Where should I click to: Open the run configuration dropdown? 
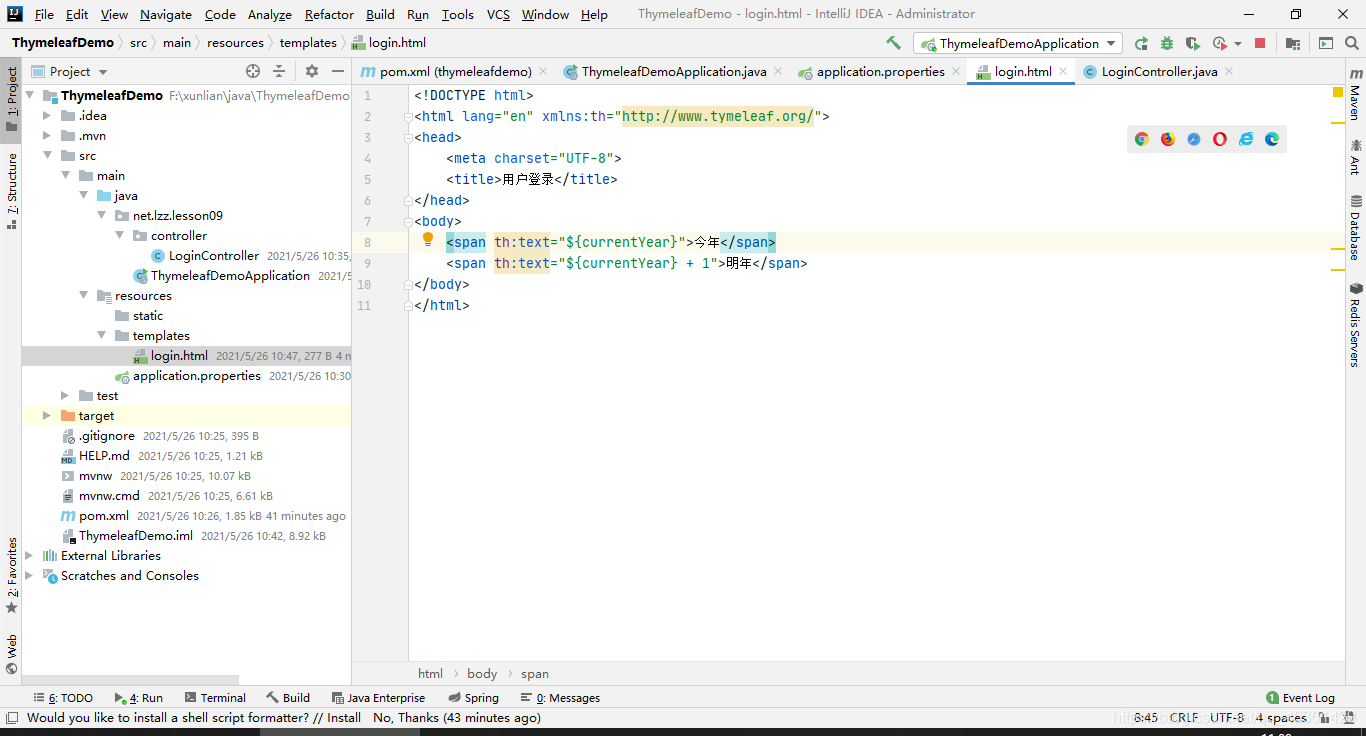[x=1017, y=43]
